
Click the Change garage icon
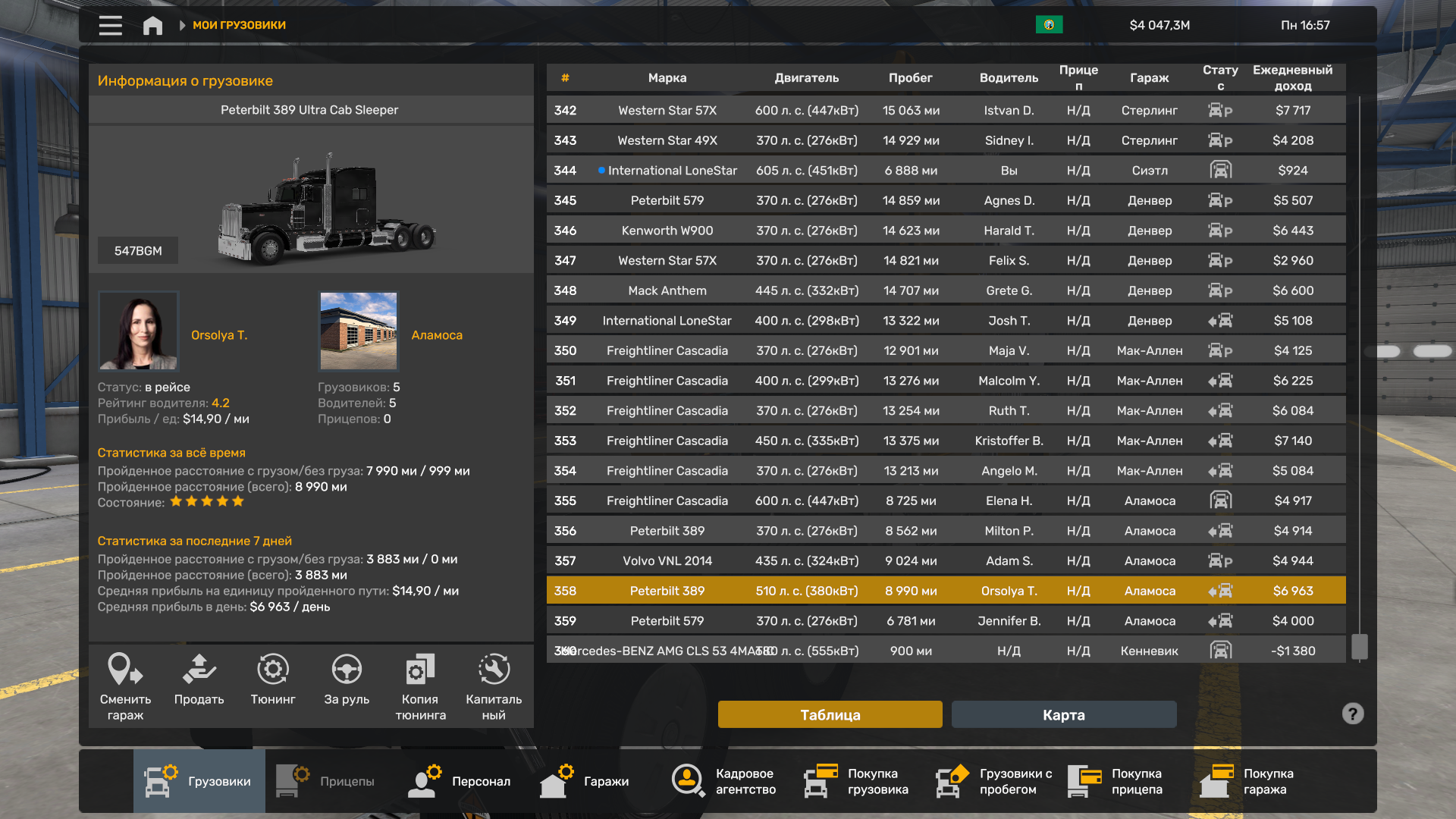pos(125,670)
